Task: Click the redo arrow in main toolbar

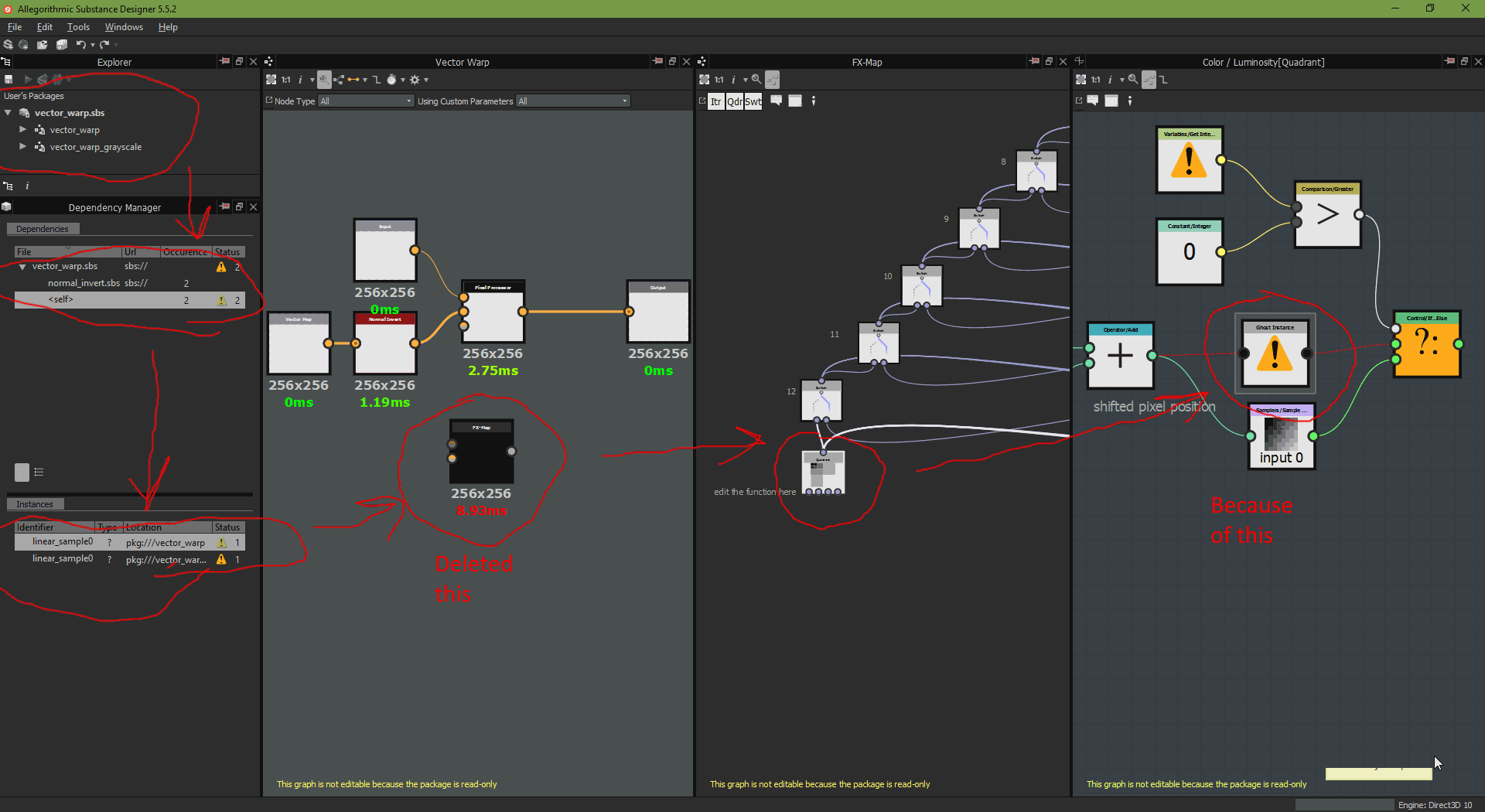Action: pos(104,45)
